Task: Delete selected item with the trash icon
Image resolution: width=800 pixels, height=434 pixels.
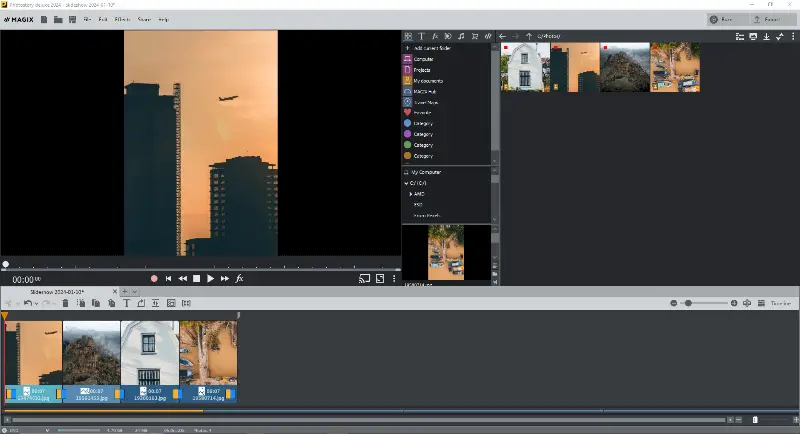Action: (65, 303)
